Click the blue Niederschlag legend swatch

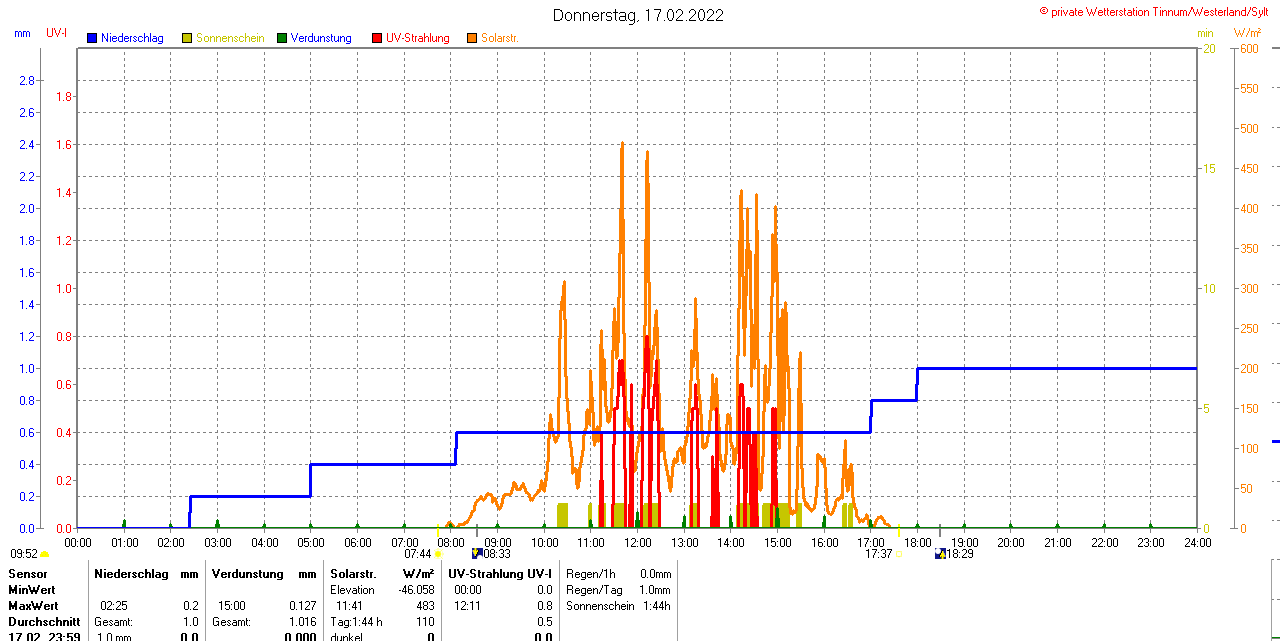tap(92, 38)
